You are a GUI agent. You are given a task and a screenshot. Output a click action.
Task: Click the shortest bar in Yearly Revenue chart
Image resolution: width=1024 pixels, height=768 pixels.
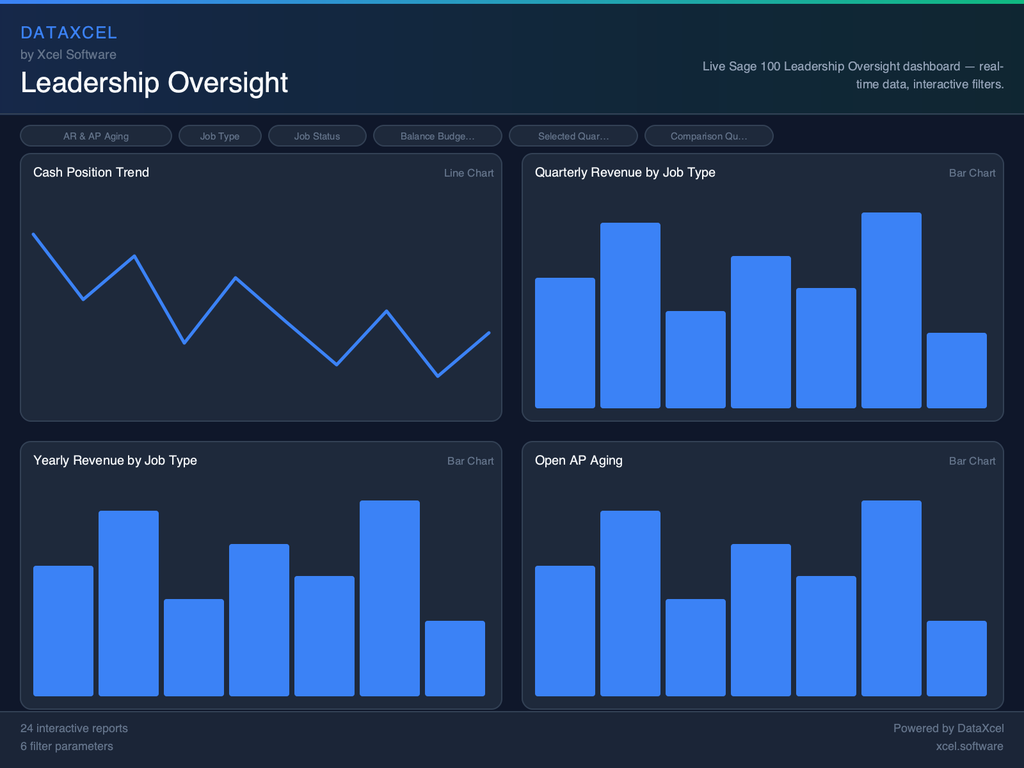pyautogui.click(x=455, y=658)
